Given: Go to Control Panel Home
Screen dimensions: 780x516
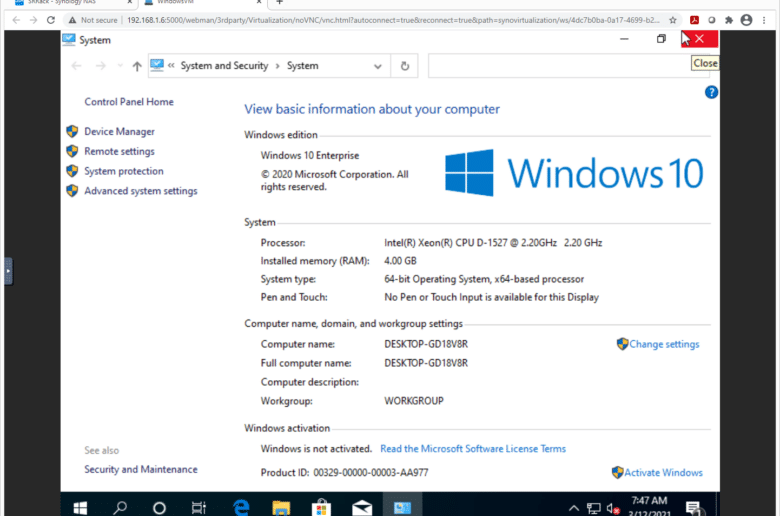Looking at the screenshot, I should click(x=129, y=102).
